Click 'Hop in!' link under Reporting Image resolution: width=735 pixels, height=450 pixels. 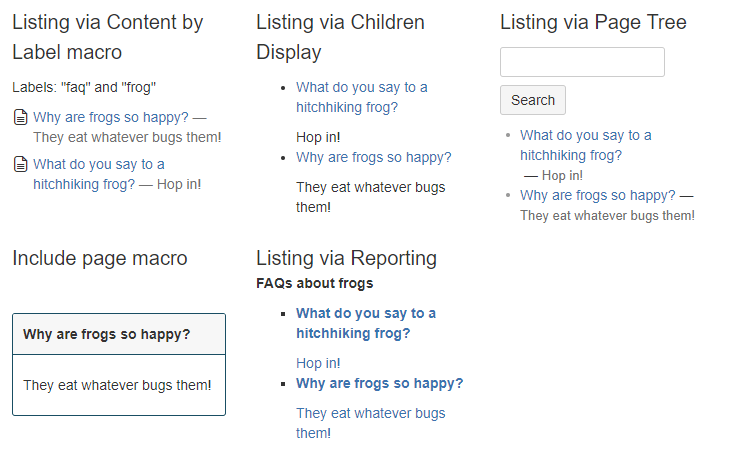point(318,363)
